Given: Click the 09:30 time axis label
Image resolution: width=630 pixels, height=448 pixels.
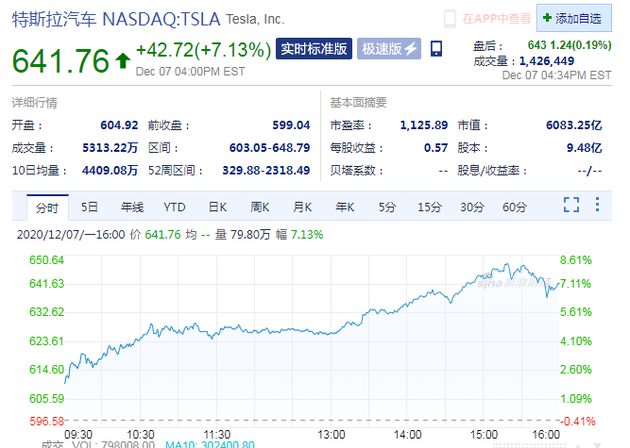Looking at the screenshot, I should pyautogui.click(x=78, y=434).
